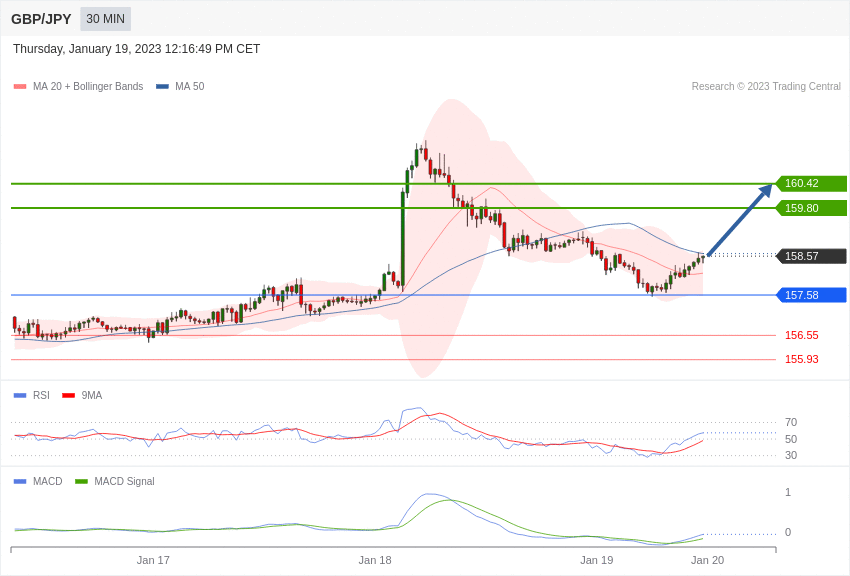Click the RSI 50 axis value

791,439
